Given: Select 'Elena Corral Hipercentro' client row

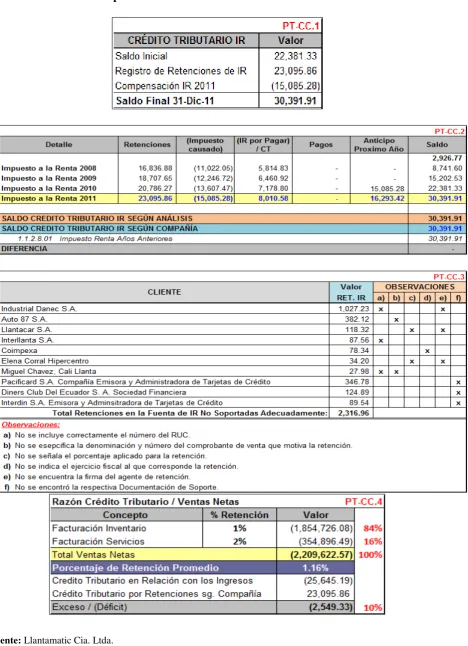Looking at the screenshot, I should tap(233, 361).
